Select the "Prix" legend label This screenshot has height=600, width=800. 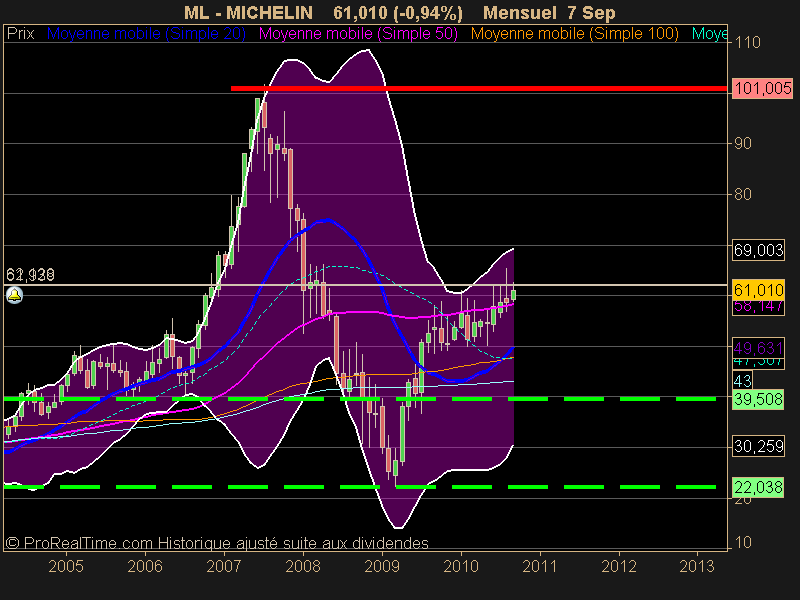pos(20,34)
